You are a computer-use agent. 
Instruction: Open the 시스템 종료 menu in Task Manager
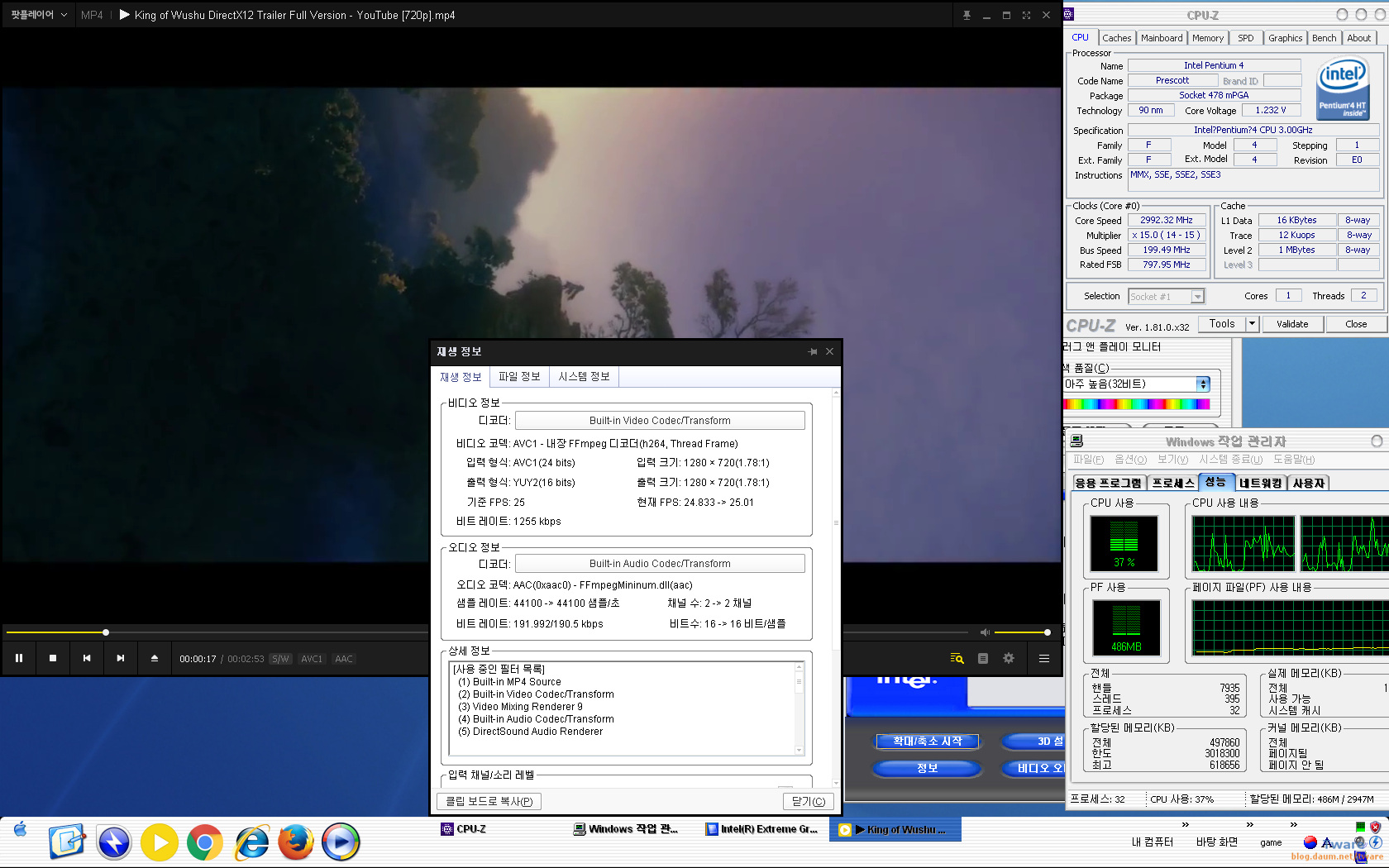[x=1231, y=460]
